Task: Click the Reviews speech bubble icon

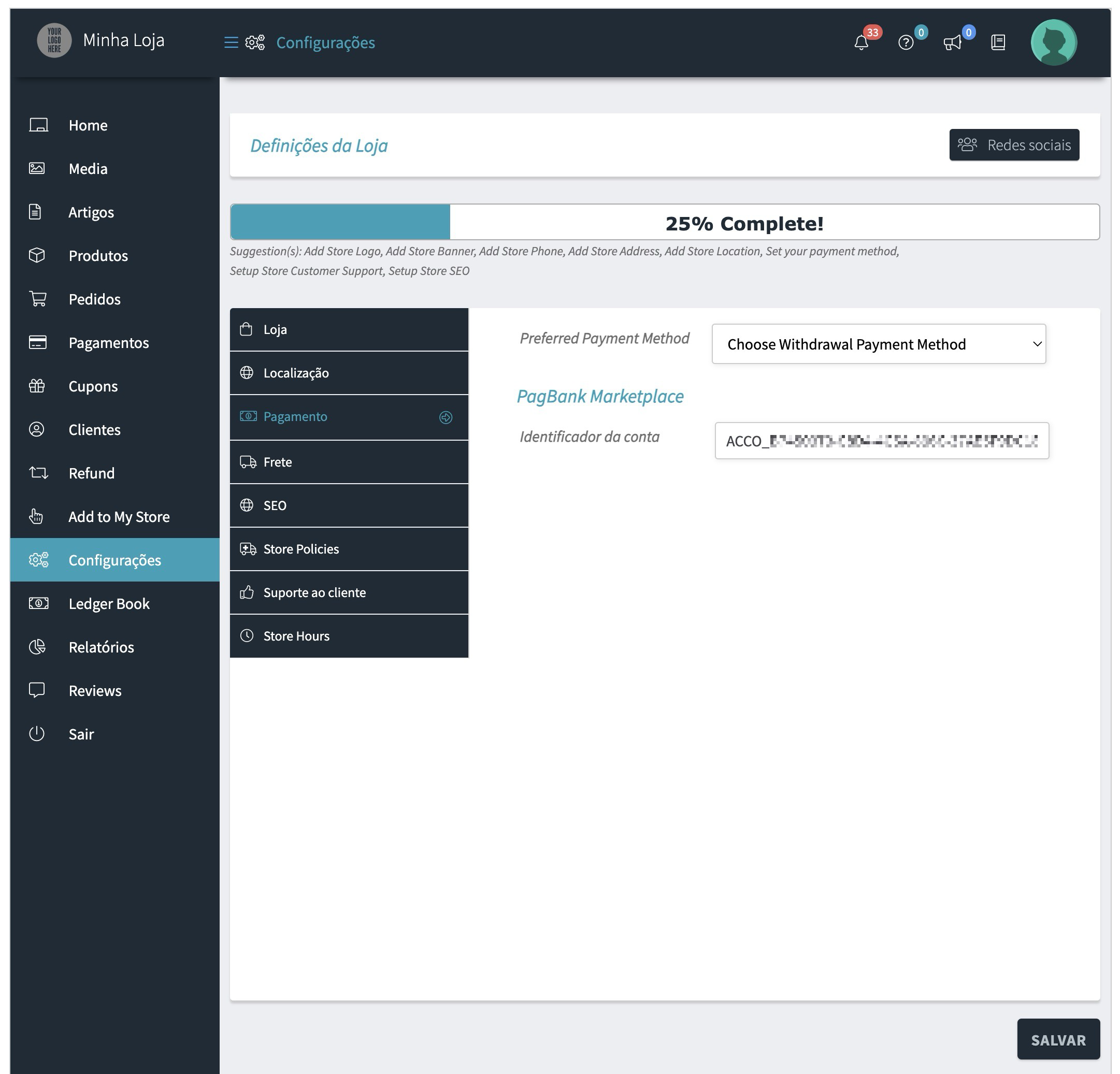Action: pos(37,690)
